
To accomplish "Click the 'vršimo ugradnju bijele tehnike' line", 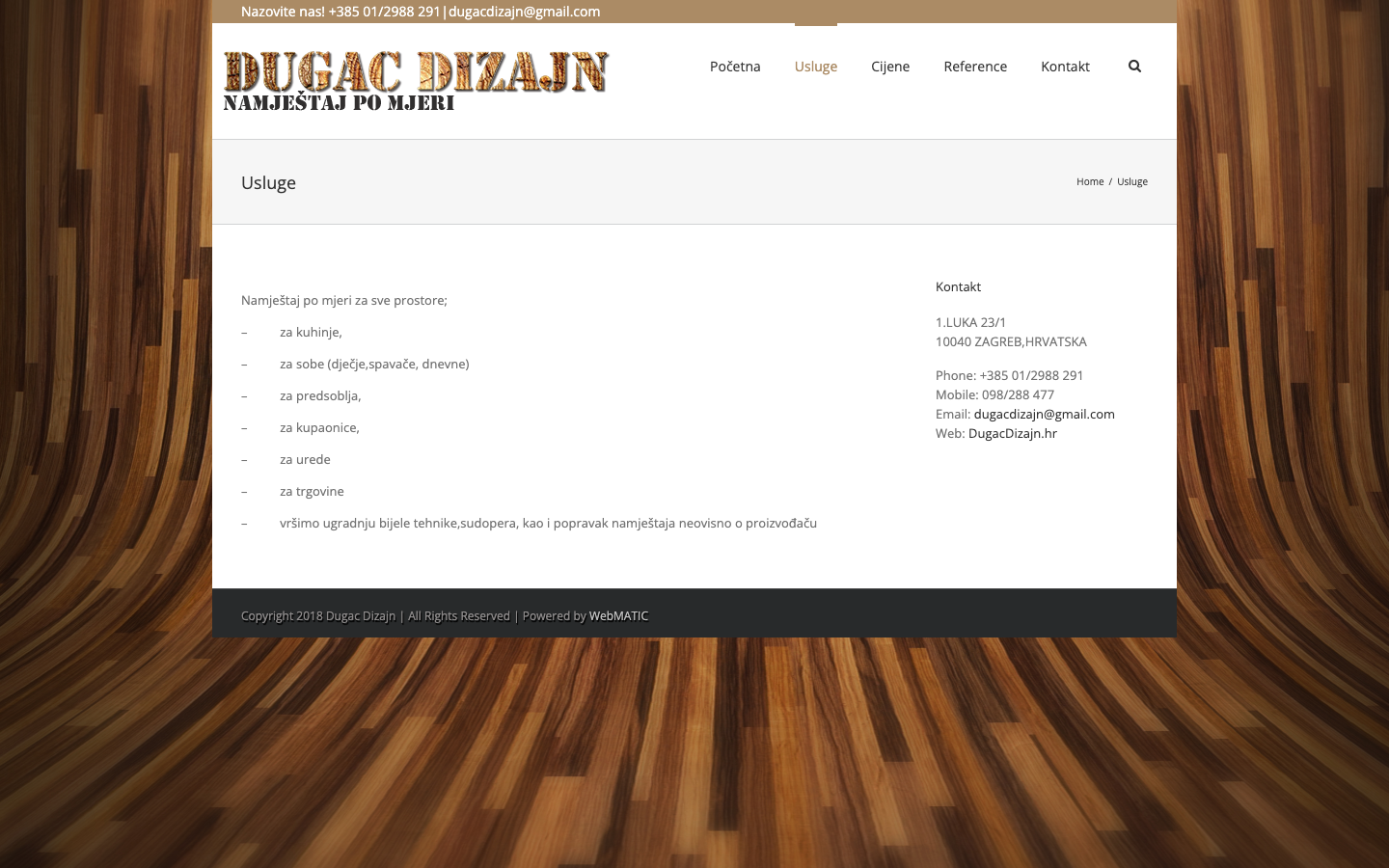I will click(548, 523).
